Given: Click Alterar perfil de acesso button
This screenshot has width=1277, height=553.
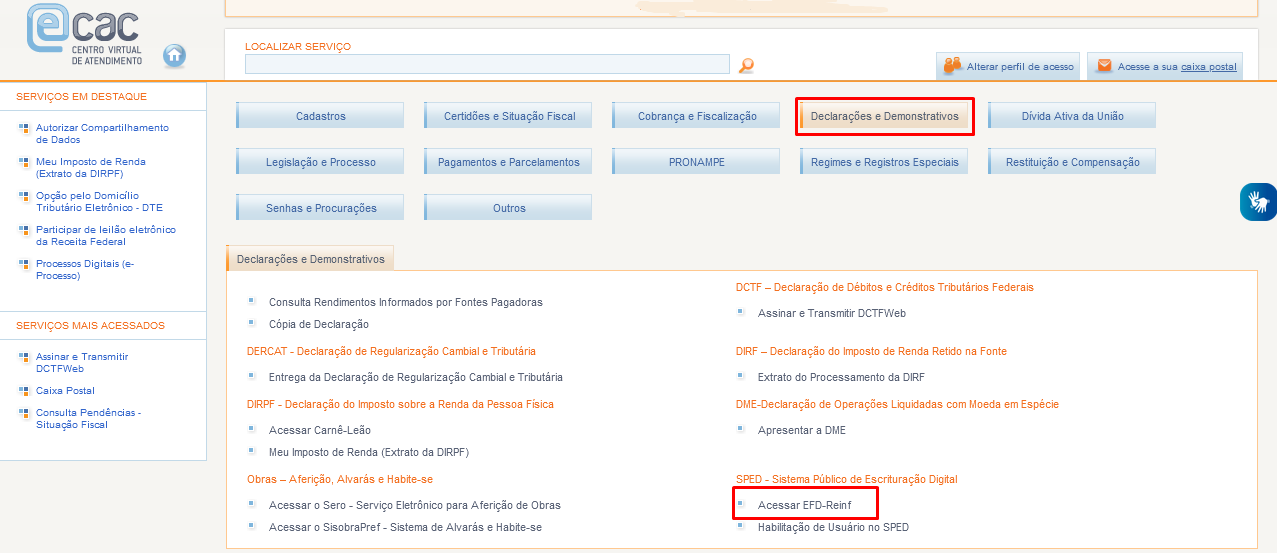Looking at the screenshot, I should point(1008,66).
